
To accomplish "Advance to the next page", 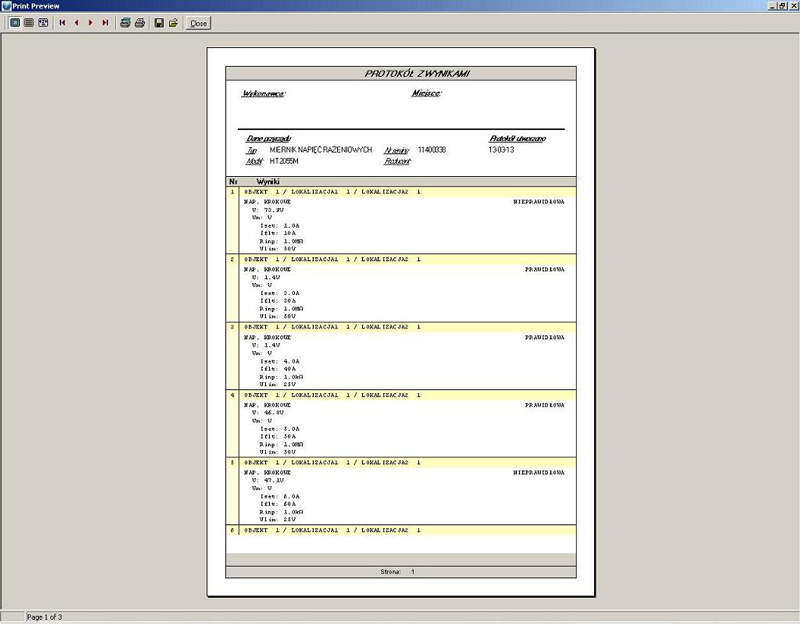I will click(91, 22).
